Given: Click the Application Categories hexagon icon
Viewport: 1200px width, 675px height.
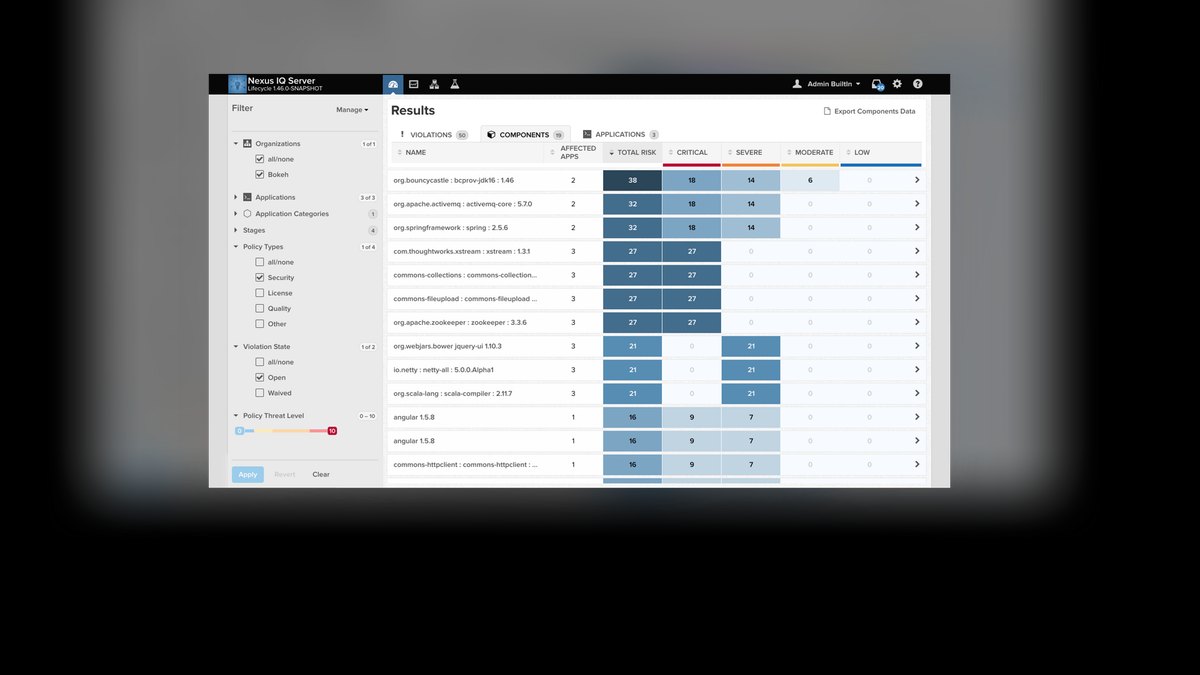Looking at the screenshot, I should click(x=247, y=213).
